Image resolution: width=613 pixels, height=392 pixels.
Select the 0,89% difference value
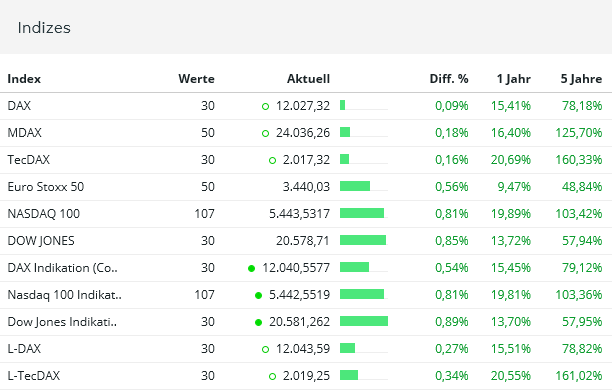point(452,322)
